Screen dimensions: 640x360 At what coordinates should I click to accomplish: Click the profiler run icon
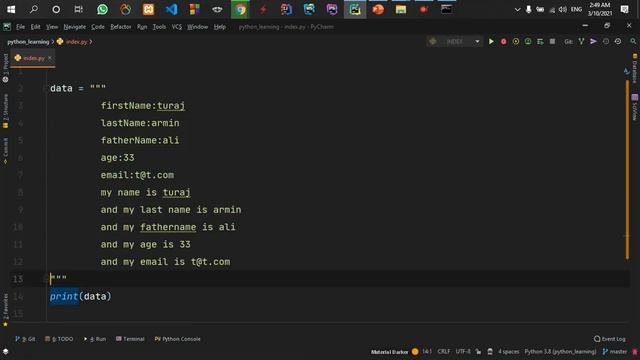pos(528,41)
